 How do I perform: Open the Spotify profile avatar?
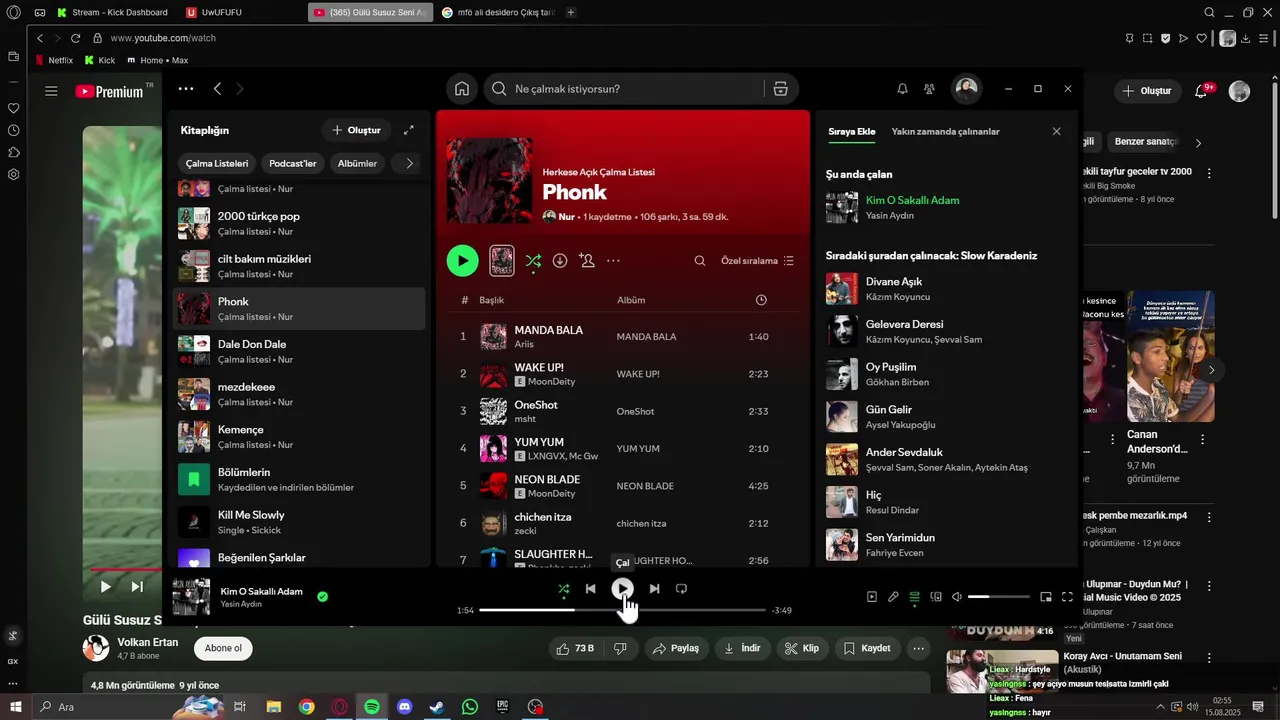pos(966,89)
